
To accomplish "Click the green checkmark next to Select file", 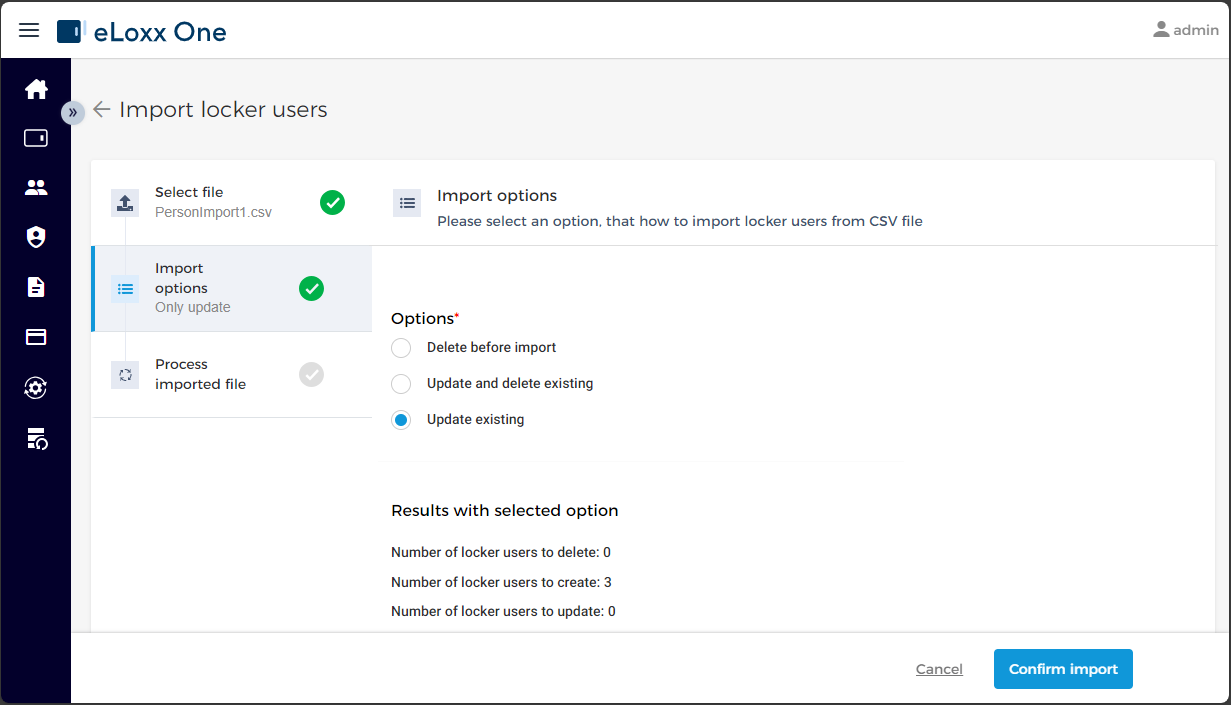I will (x=332, y=203).
